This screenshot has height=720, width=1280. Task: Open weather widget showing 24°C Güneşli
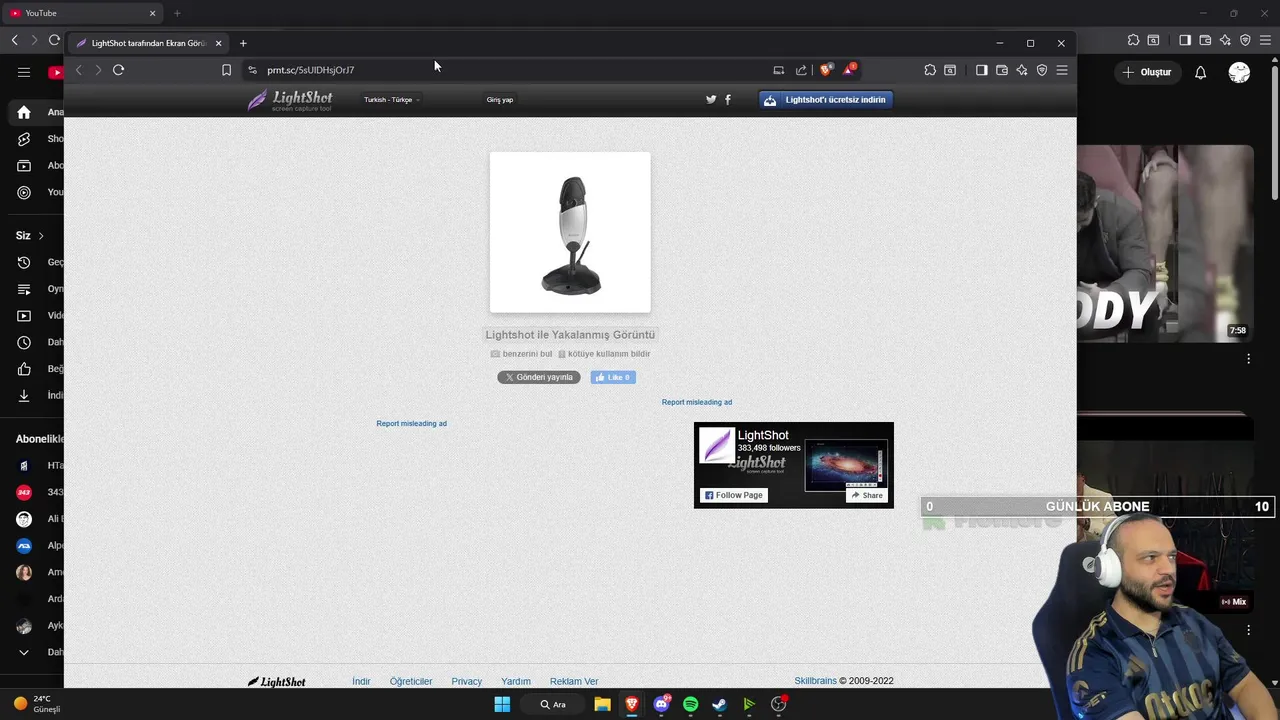click(36, 704)
